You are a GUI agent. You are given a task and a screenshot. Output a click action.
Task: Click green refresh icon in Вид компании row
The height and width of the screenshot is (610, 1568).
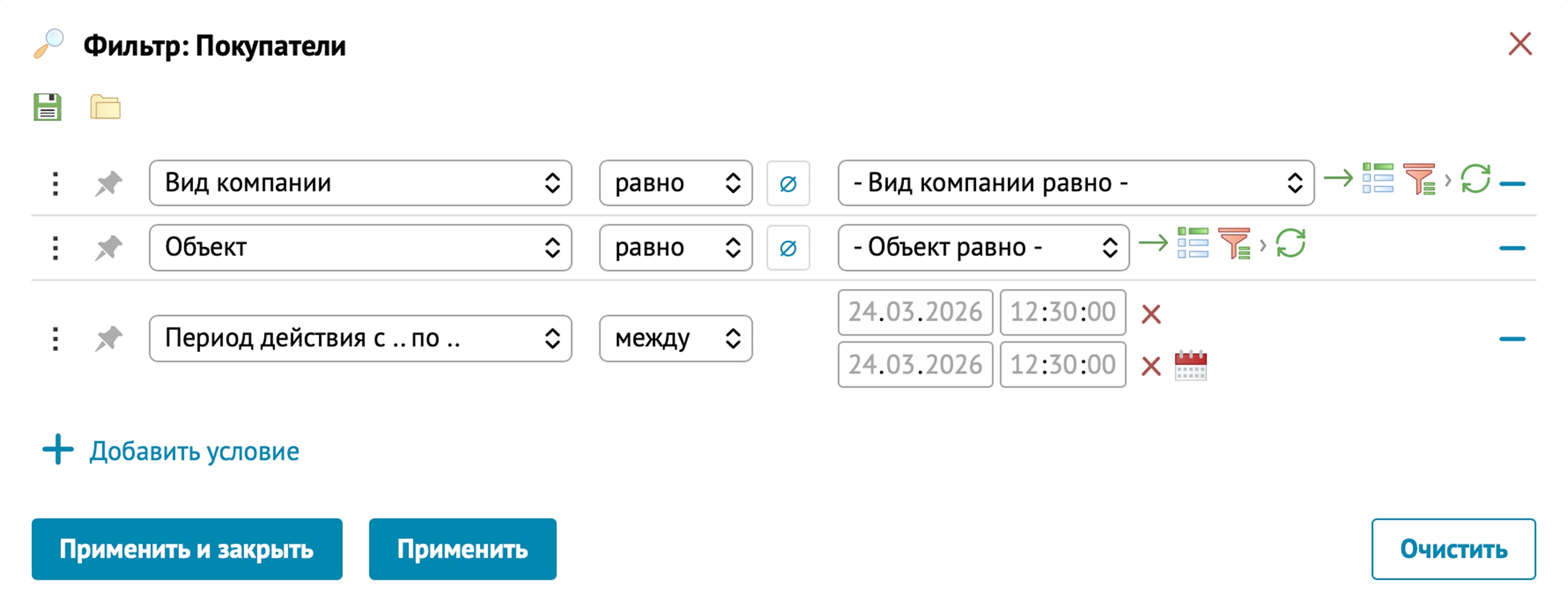(1476, 179)
